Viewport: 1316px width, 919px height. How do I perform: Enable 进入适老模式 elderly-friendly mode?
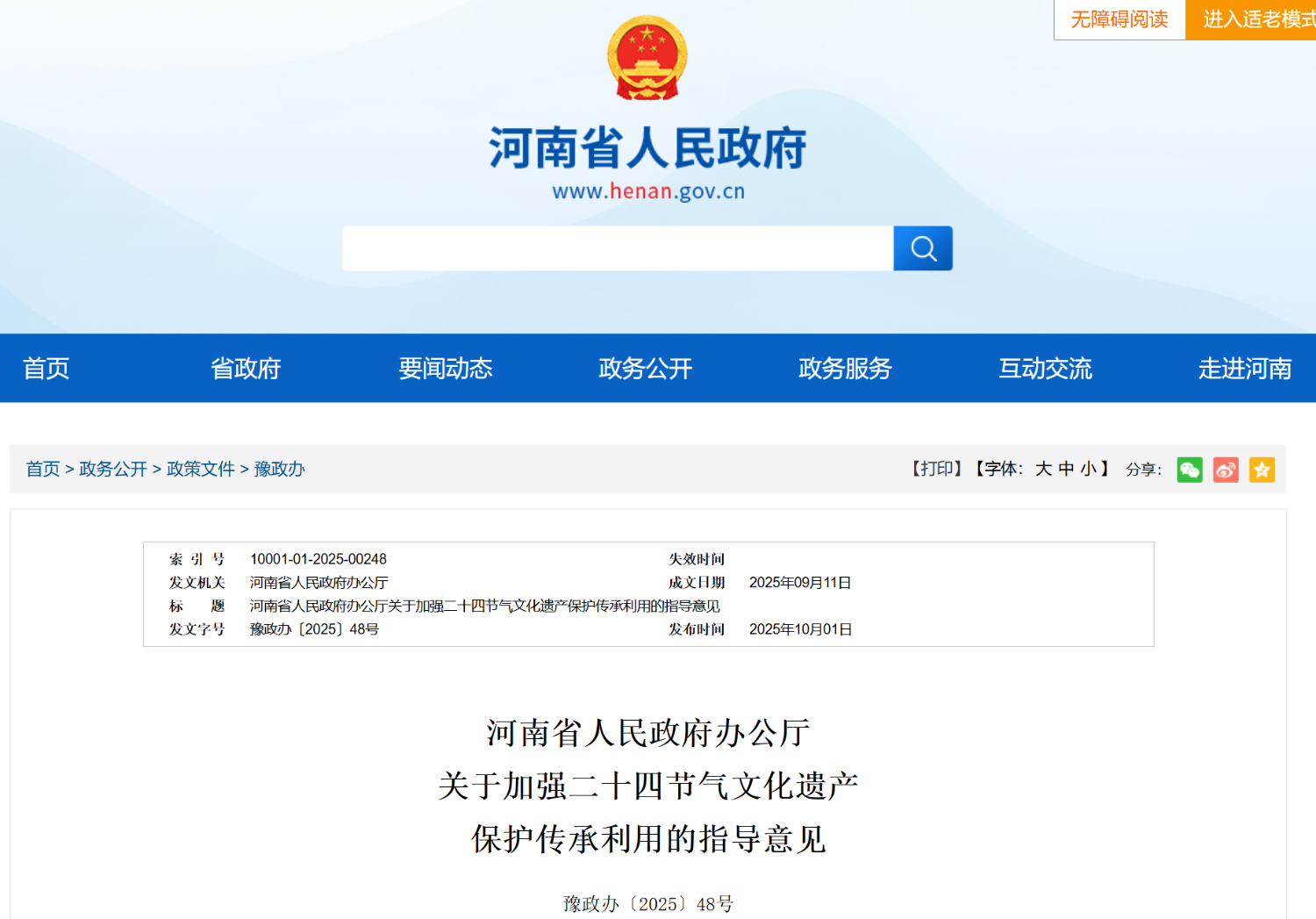(1255, 19)
